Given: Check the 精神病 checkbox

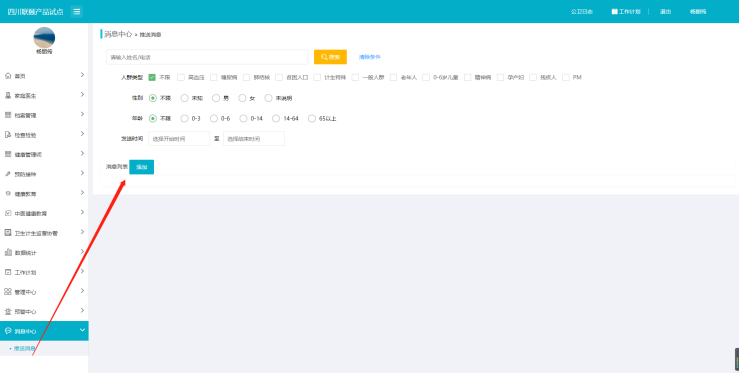Looking at the screenshot, I should click(x=468, y=77).
